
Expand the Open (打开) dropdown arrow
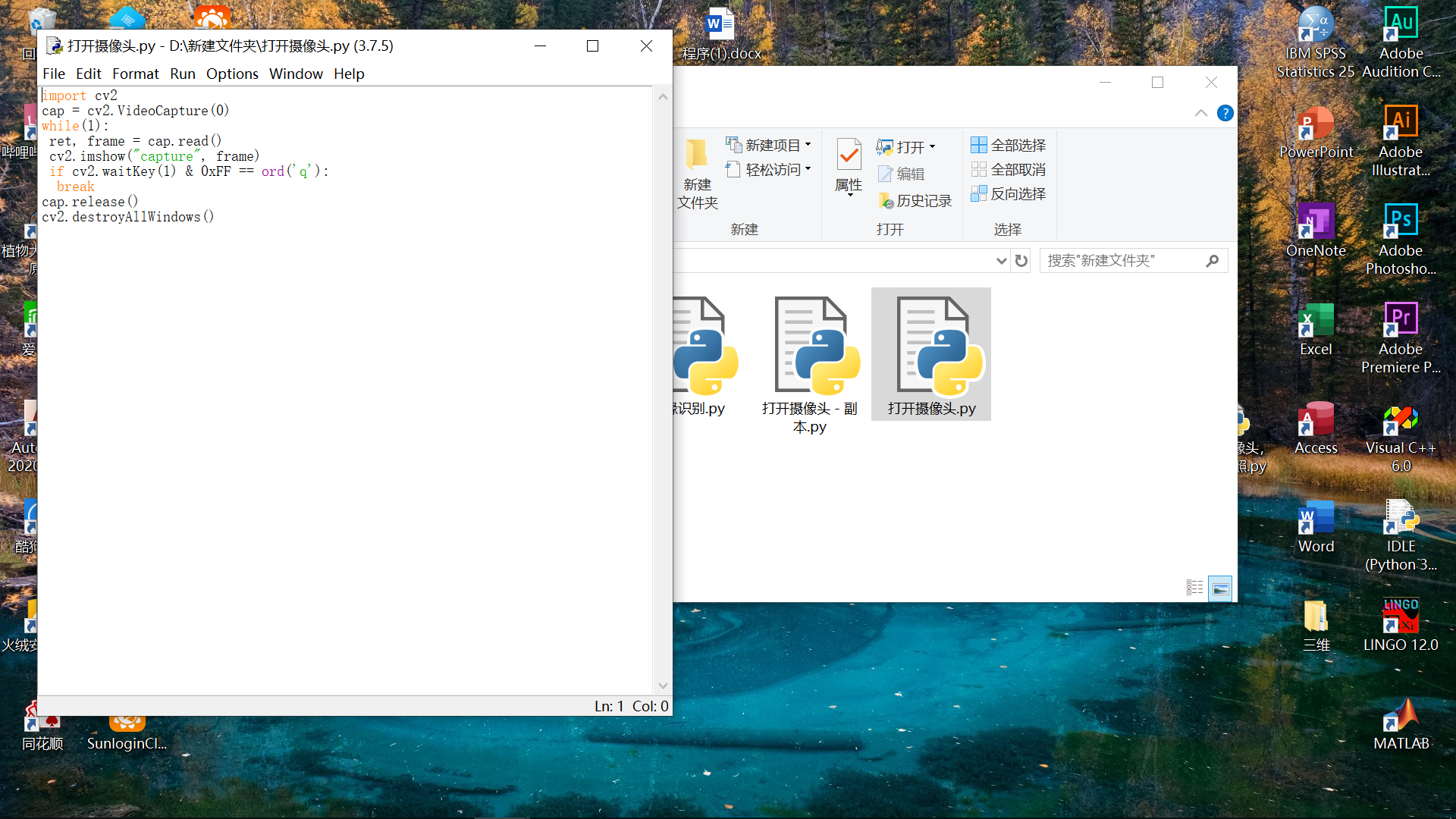coord(933,147)
